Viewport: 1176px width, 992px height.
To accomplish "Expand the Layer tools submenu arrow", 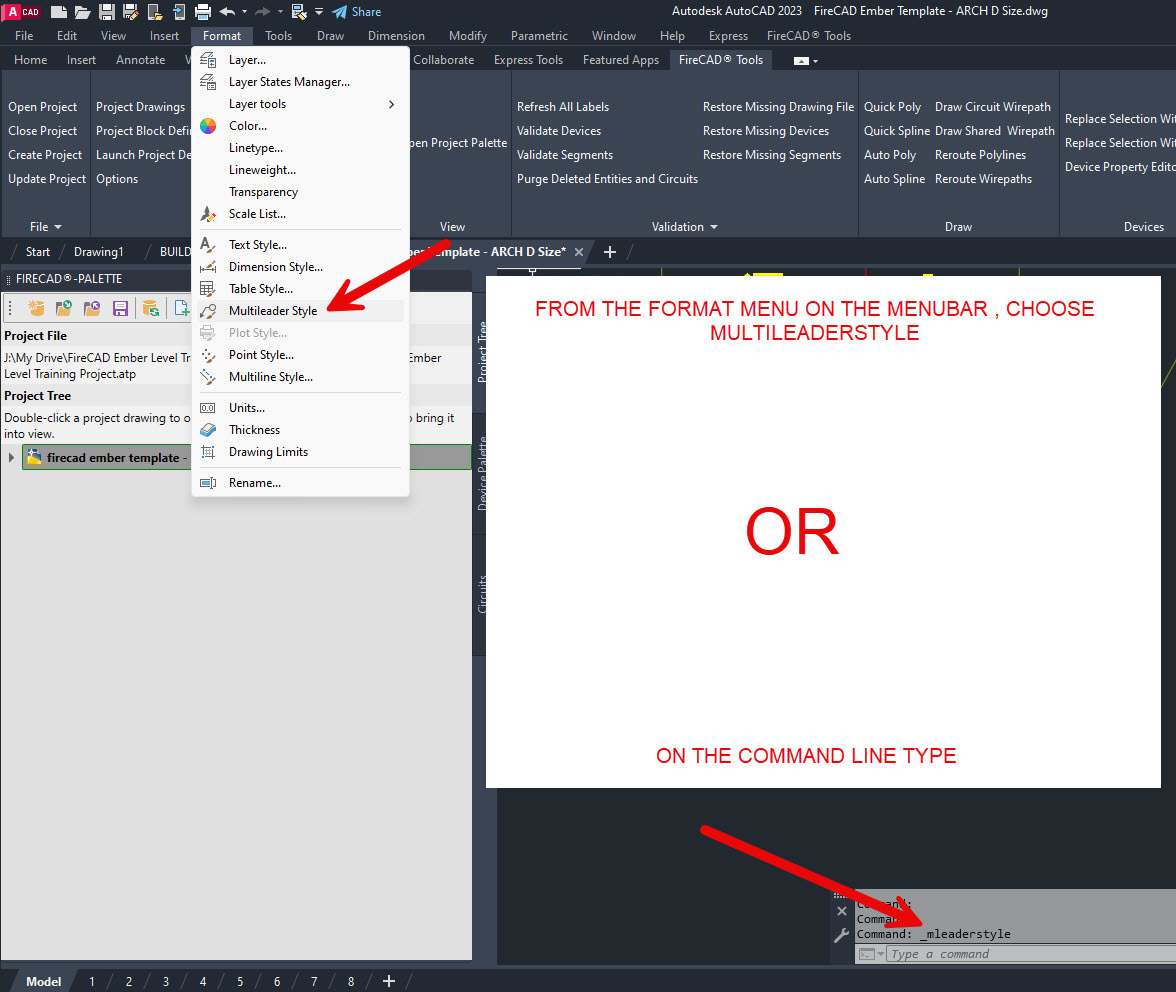I will 392,104.
